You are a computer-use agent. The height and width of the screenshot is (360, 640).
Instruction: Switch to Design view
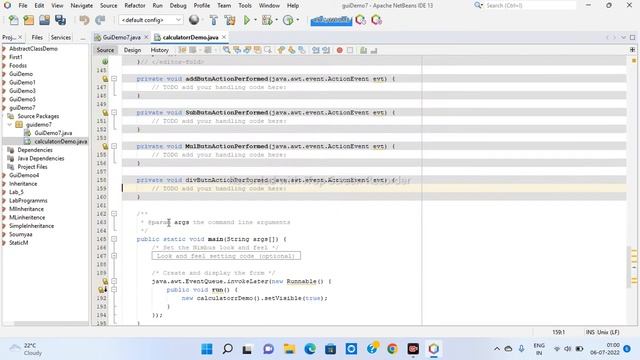(x=132, y=50)
